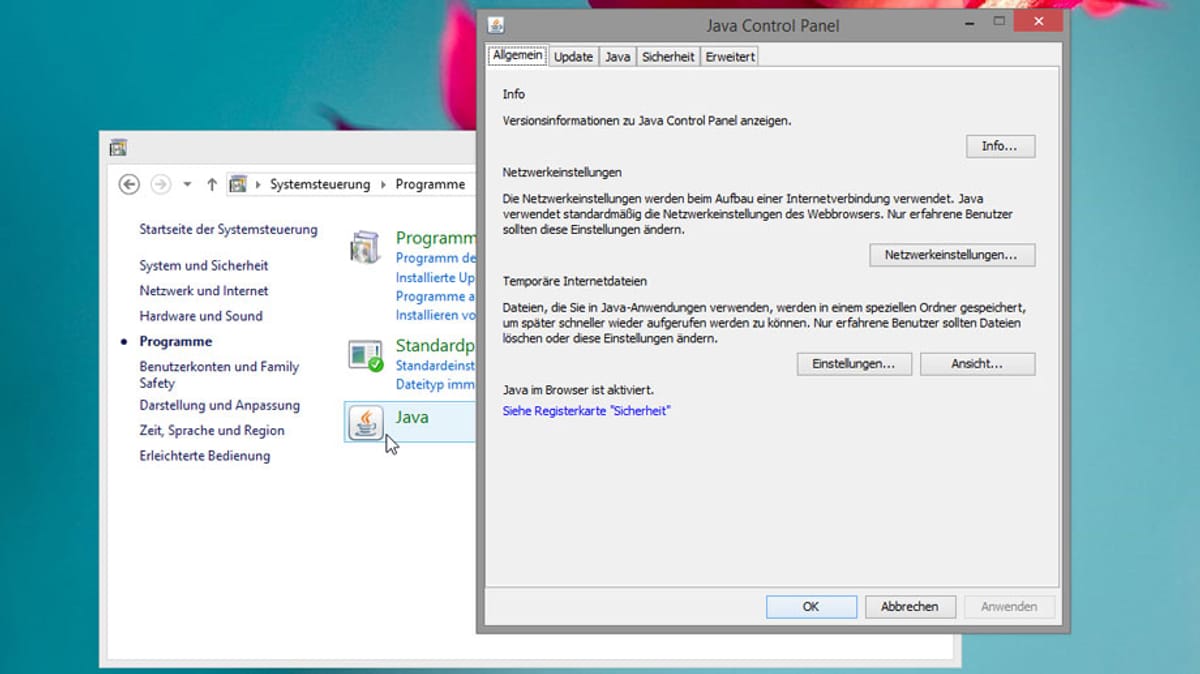
Task: Open the Erweitert tab
Action: coord(729,57)
